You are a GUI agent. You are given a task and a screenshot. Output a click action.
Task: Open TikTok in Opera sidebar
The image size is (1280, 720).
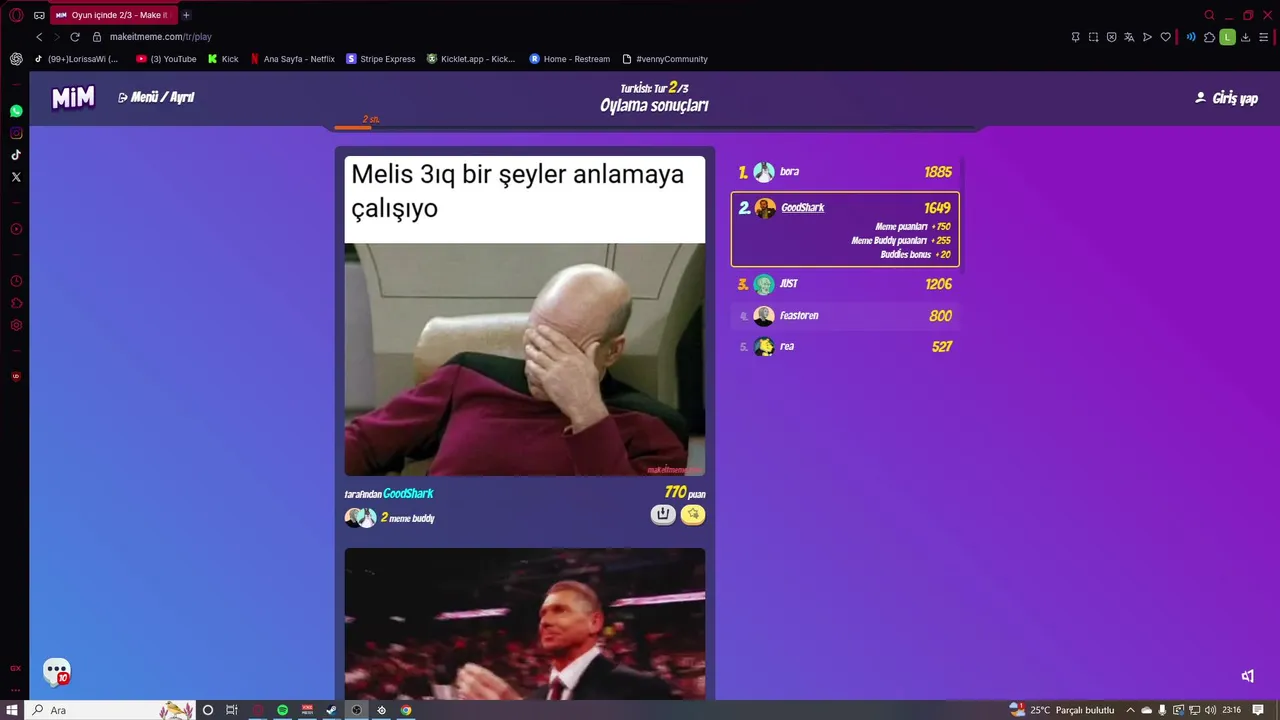(16, 155)
